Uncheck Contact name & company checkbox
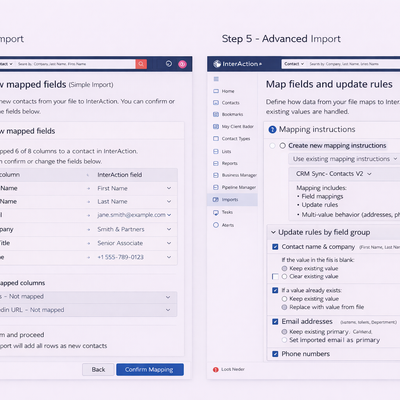Viewport: 400px width, 400px height. pos(275,247)
